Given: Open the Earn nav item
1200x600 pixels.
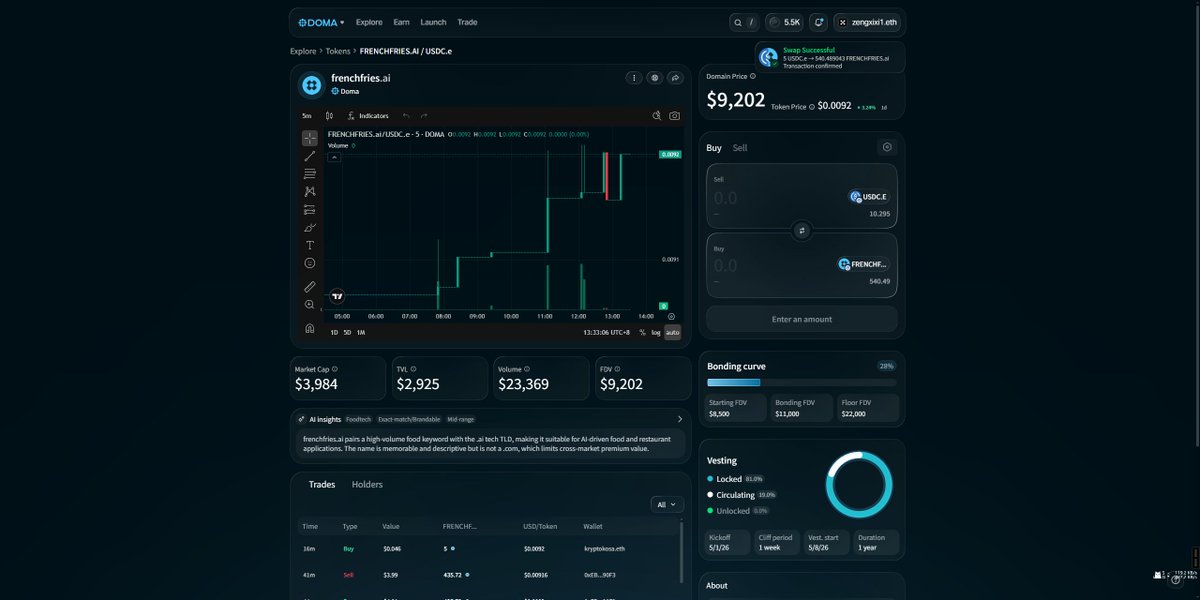Looking at the screenshot, I should coord(401,22).
